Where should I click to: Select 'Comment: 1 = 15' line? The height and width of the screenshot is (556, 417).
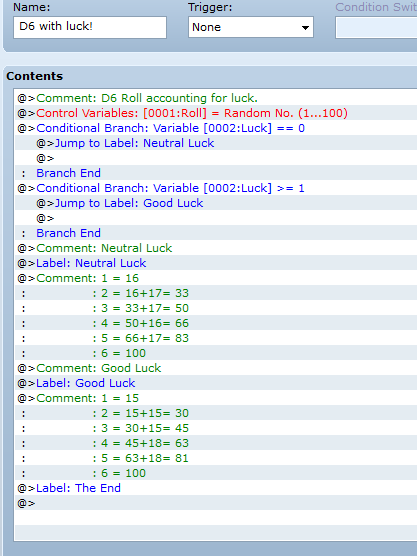(x=216, y=398)
